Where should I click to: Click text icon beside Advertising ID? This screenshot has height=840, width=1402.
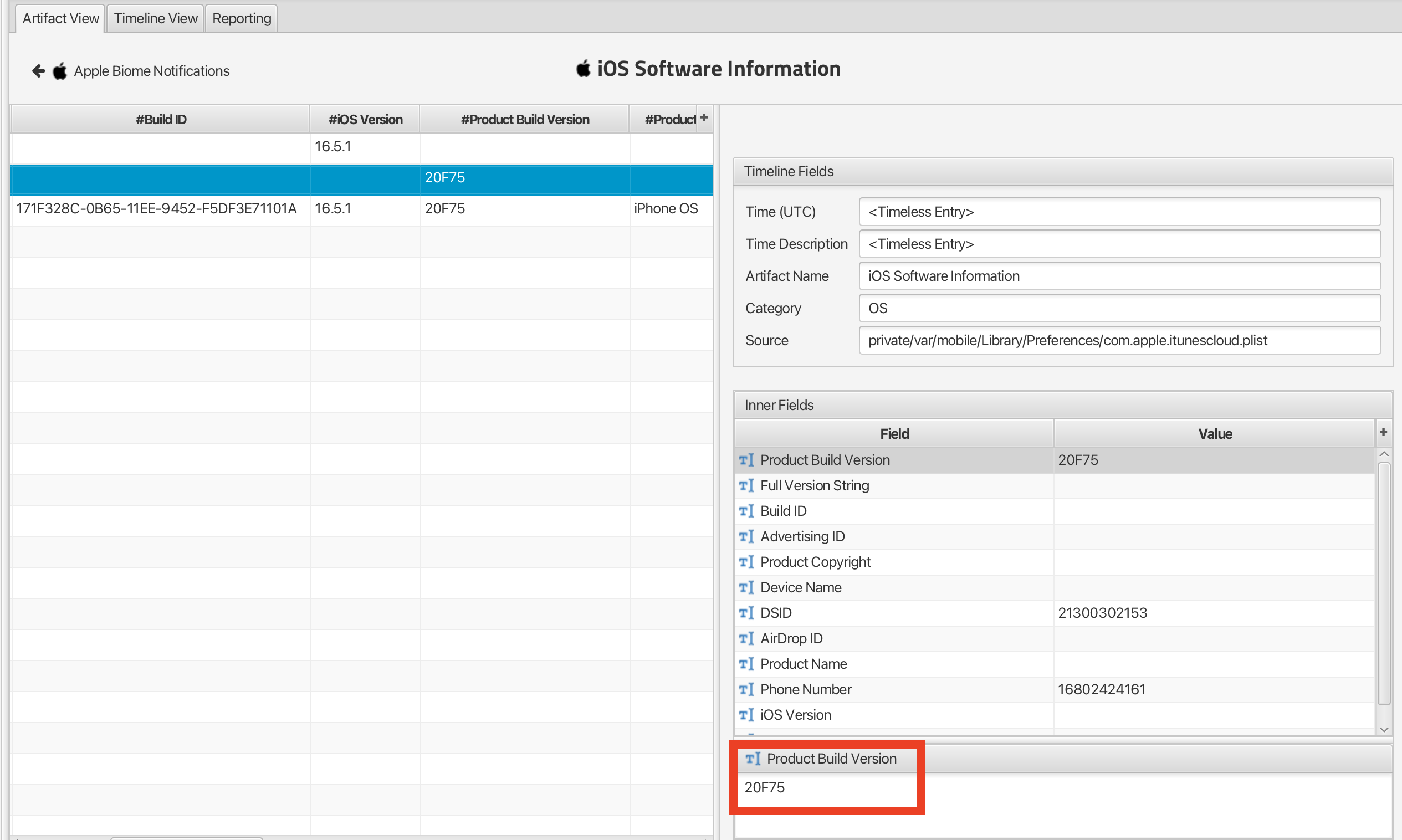746,536
